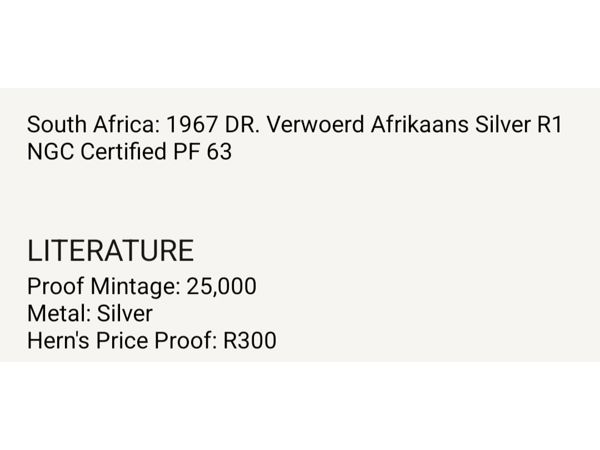This screenshot has width=600, height=450.
Task: Click the 'Silver' metal value
Action: point(125,313)
